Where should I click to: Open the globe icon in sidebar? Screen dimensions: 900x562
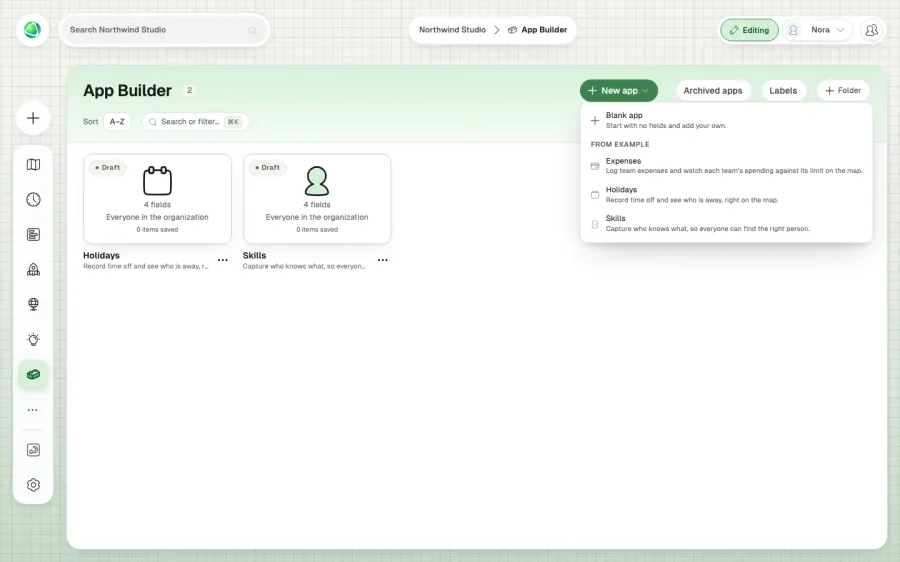pyautogui.click(x=33, y=304)
